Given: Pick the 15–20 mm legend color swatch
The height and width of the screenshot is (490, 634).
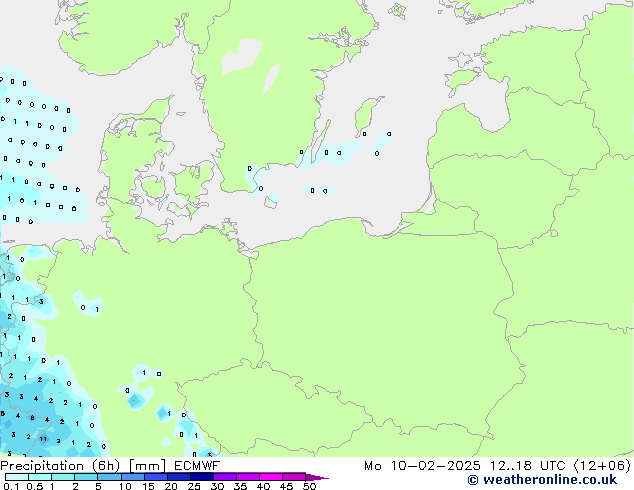Looking at the screenshot, I should 156,477.
